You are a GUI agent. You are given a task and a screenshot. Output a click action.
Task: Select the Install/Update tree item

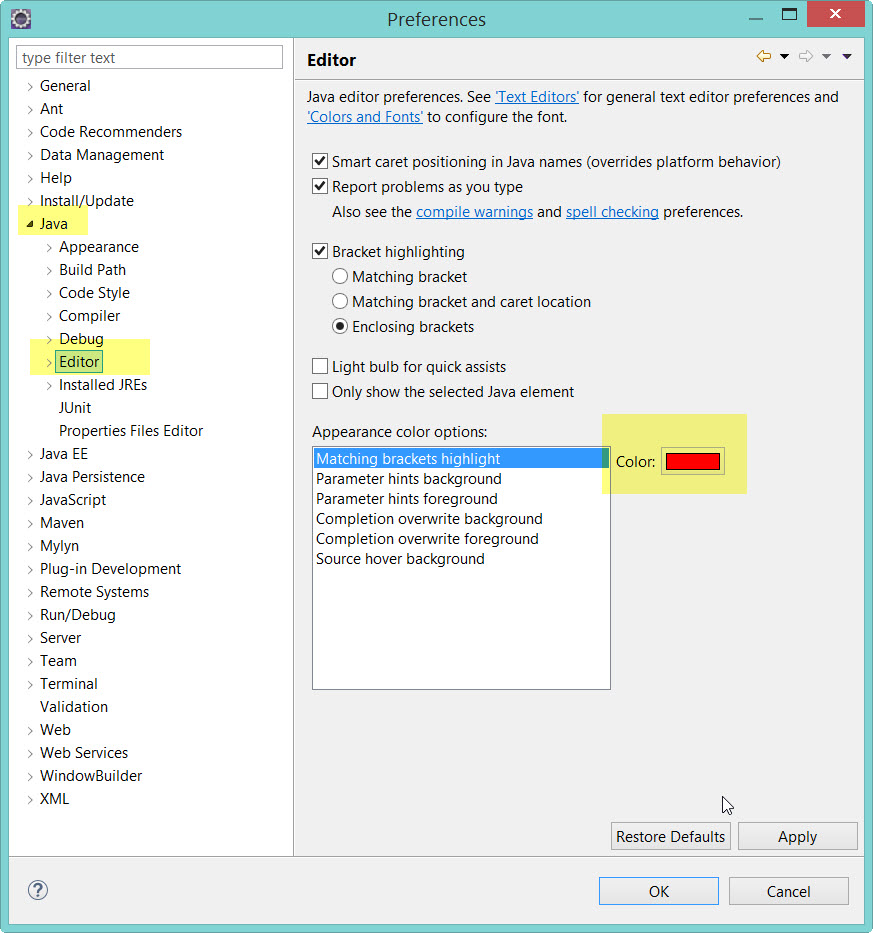pos(86,201)
